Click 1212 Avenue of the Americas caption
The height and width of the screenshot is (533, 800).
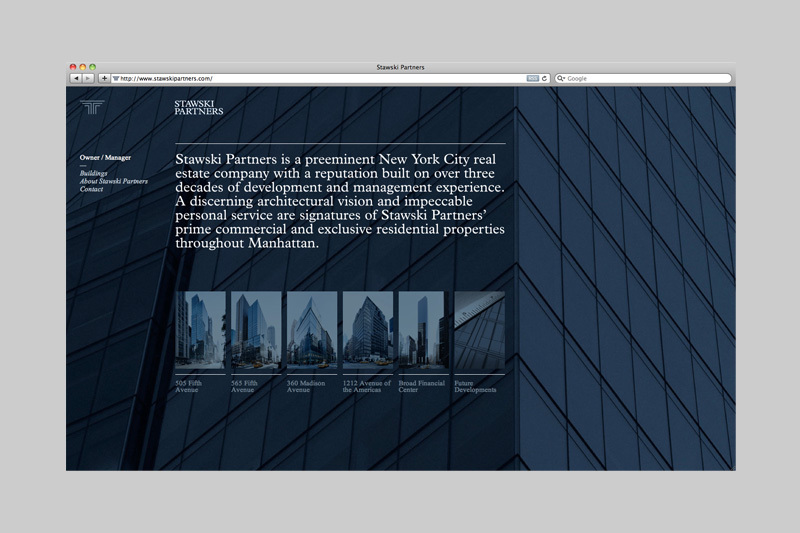click(367, 386)
